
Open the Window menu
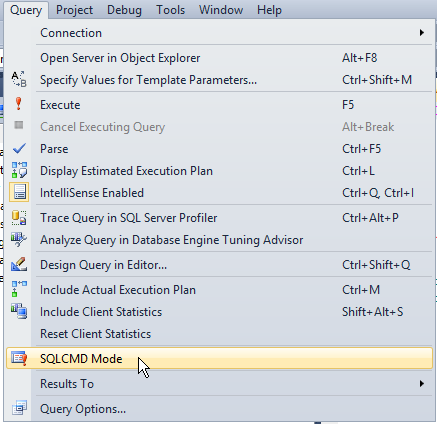coord(221,10)
